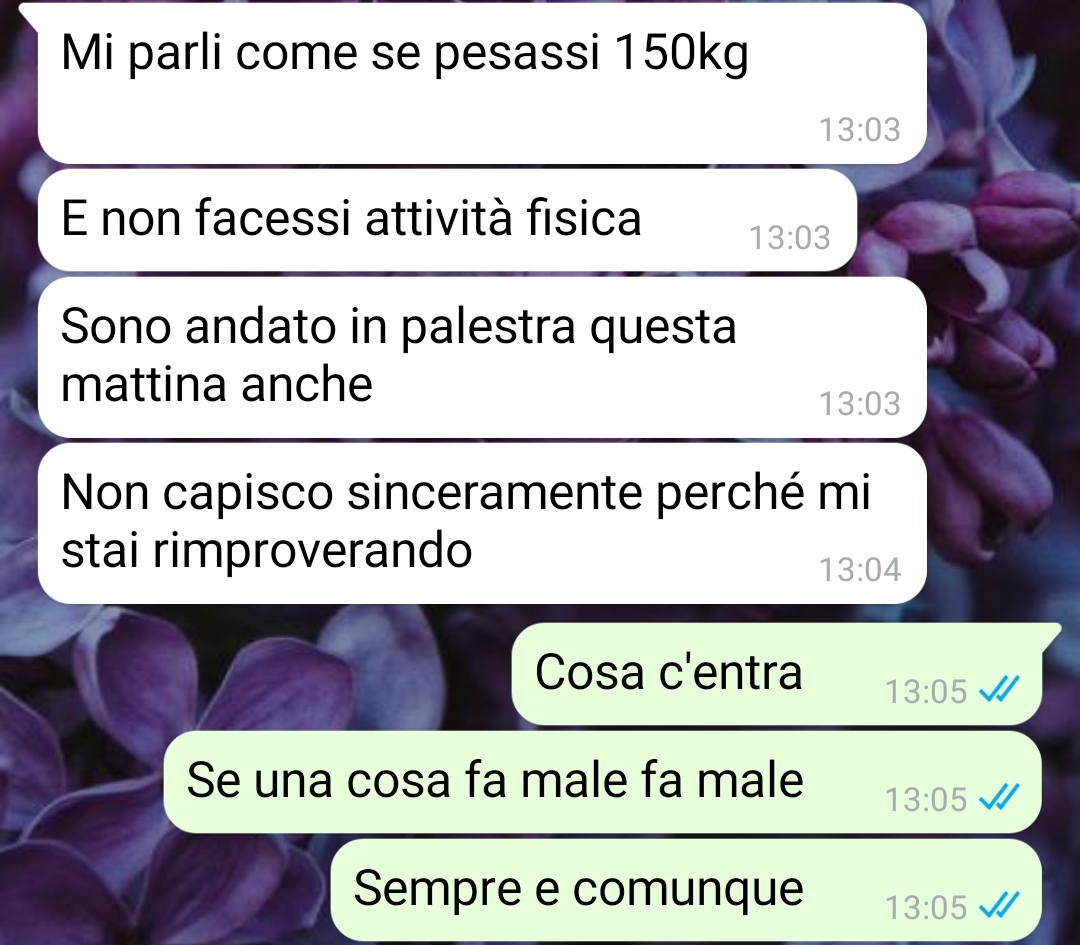Click the 13:04 timestamp on the 'rimproverando' message
The image size is (1080, 945).
859,570
